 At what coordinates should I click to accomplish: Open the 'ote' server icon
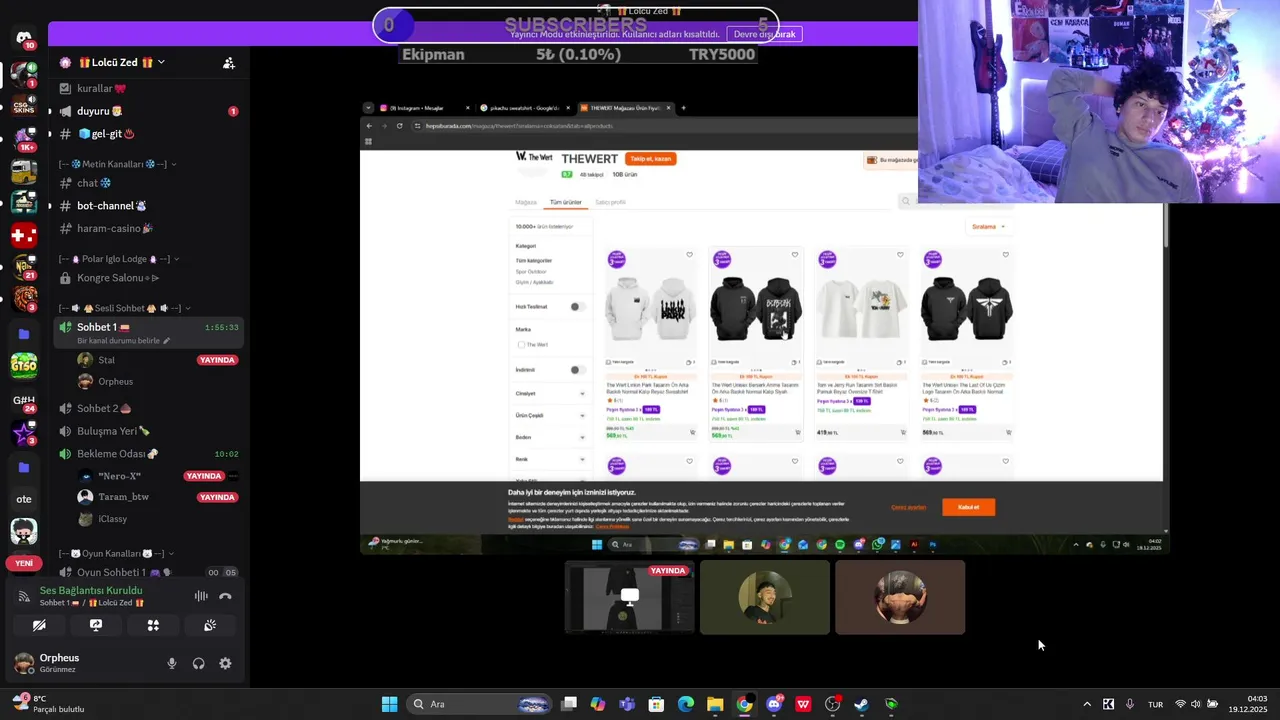click(x=24, y=499)
